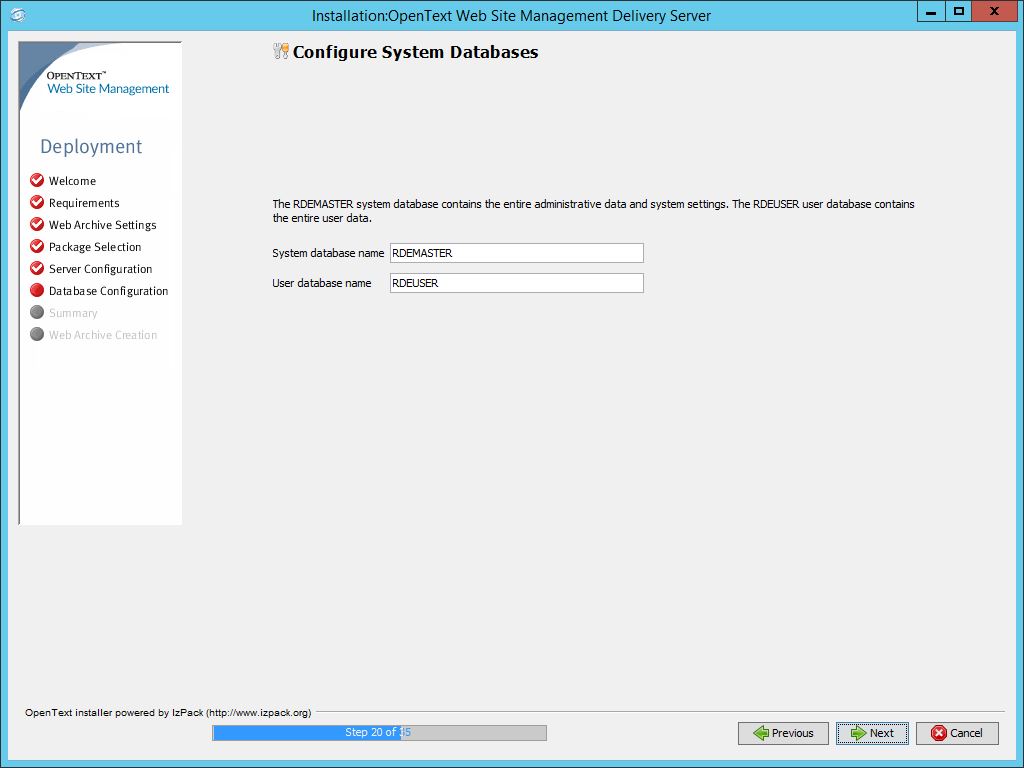Image resolution: width=1024 pixels, height=768 pixels.
Task: Select the Summary step label
Action: 73,313
